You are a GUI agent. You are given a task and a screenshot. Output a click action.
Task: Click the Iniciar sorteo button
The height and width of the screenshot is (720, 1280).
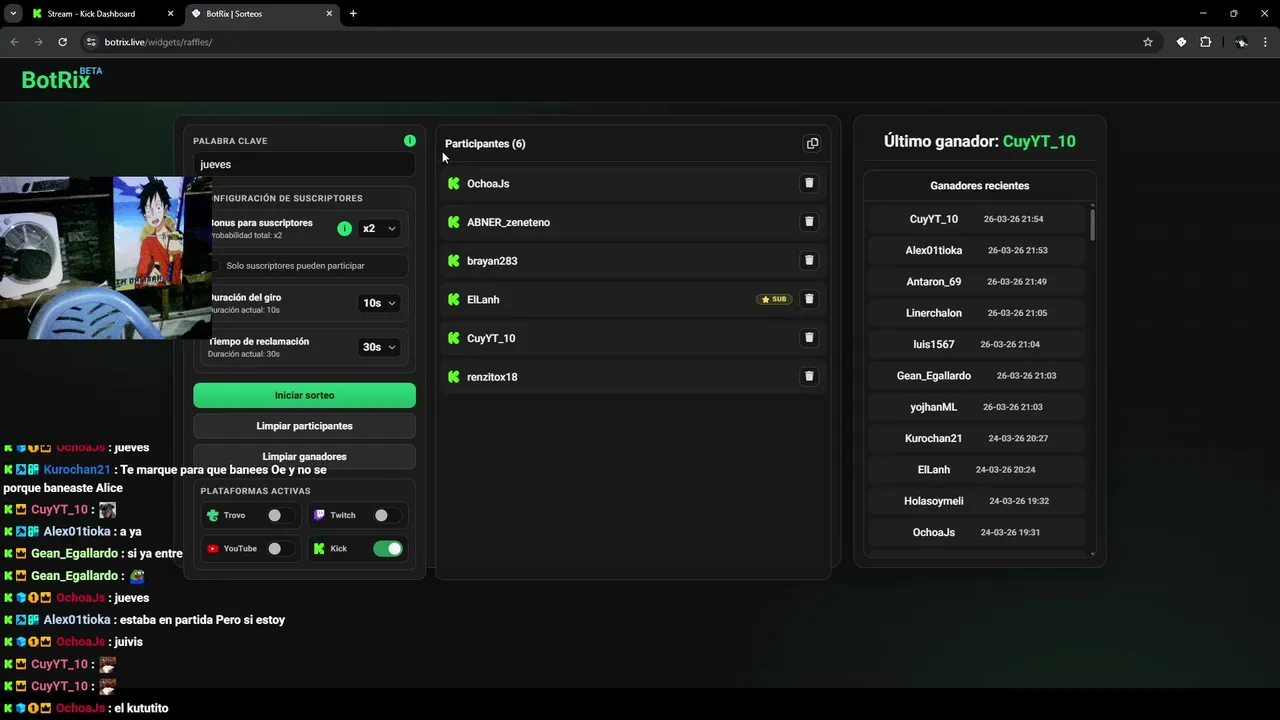(304, 395)
